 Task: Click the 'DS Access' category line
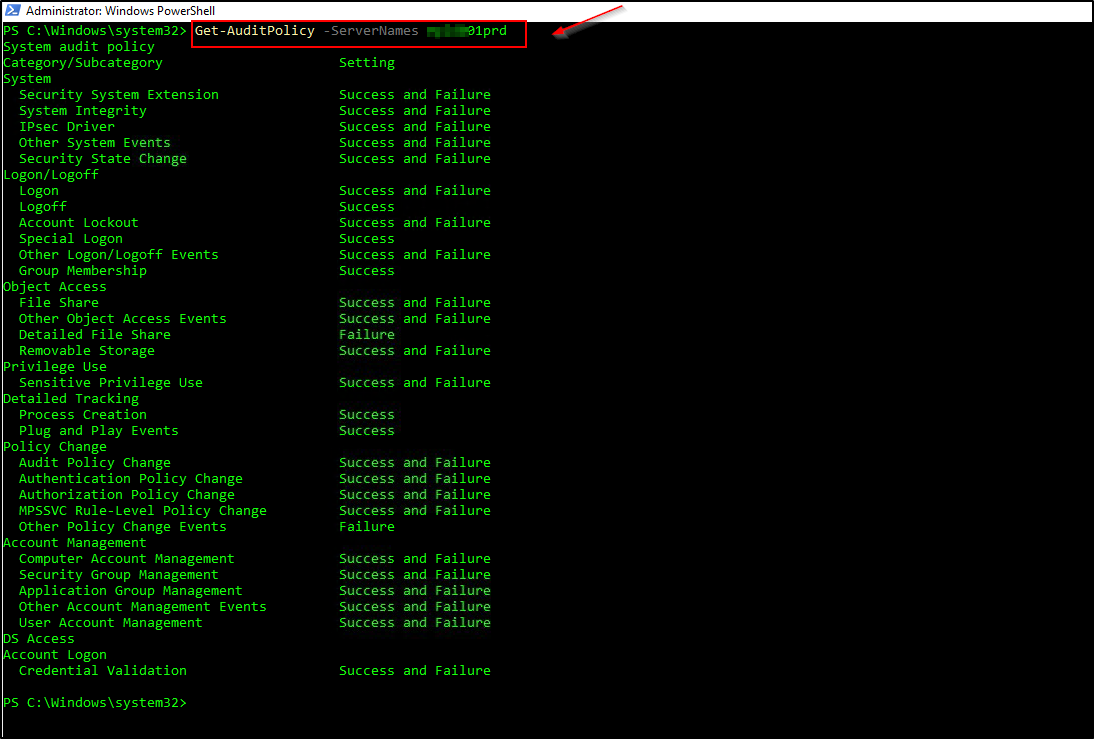(x=39, y=639)
